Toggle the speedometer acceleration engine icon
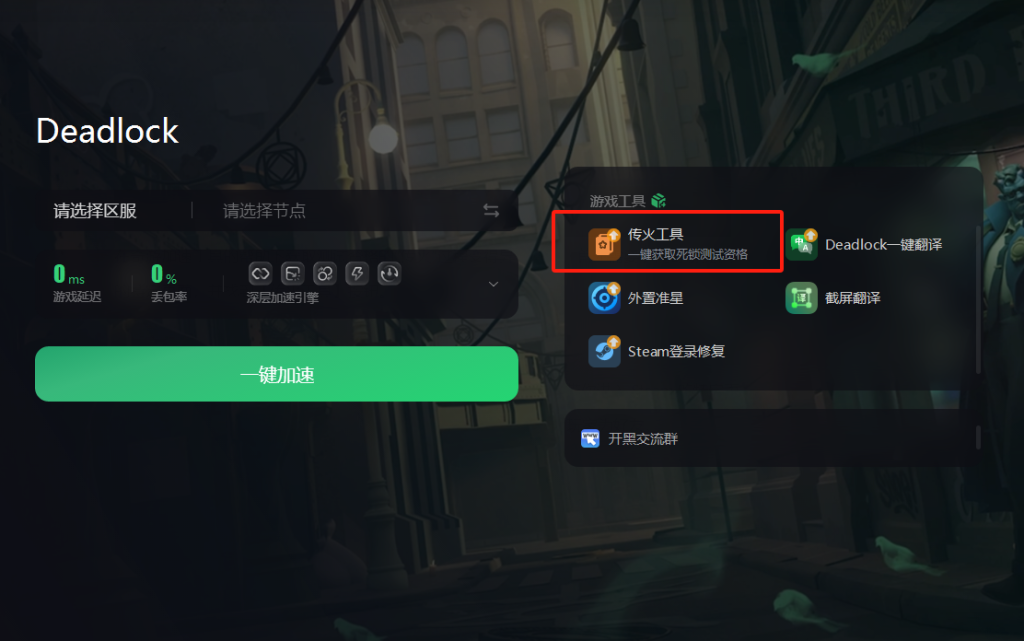Image resolution: width=1024 pixels, height=641 pixels. click(390, 274)
